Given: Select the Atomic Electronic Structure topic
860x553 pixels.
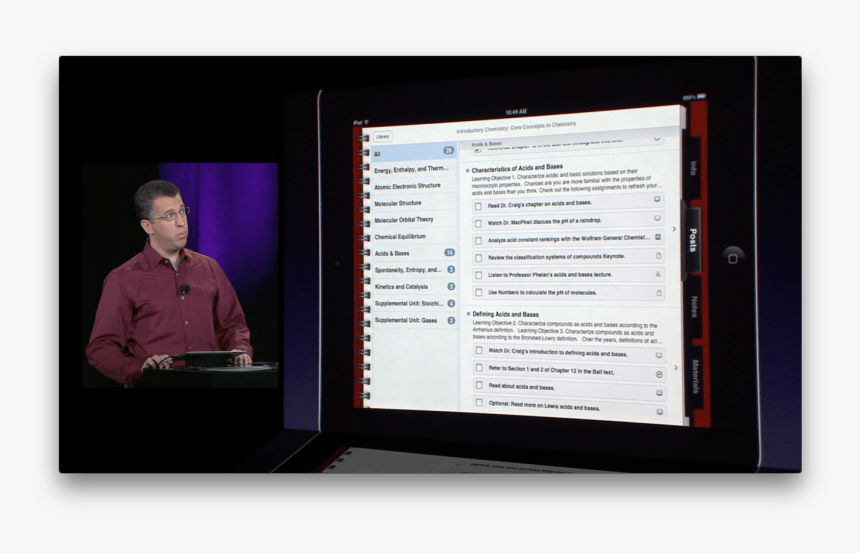Looking at the screenshot, I should pos(414,187).
